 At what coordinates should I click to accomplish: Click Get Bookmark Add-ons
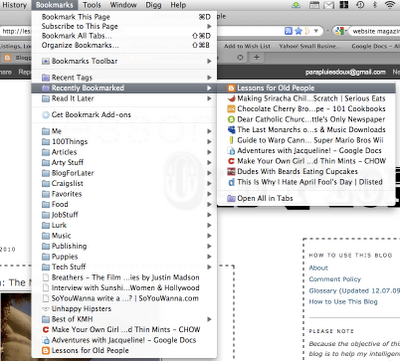click(124, 115)
